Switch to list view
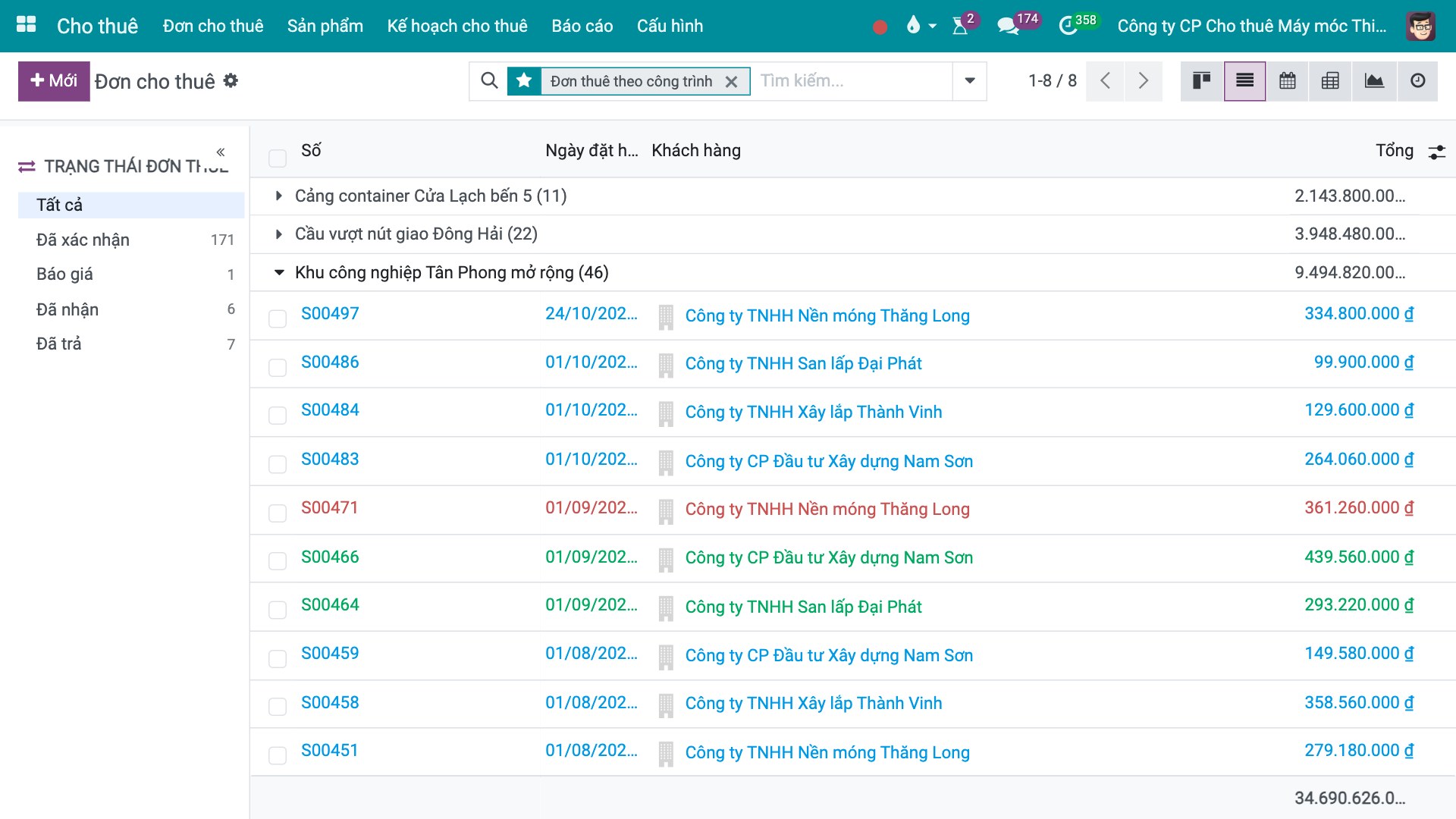The image size is (1456, 819). pyautogui.click(x=1244, y=80)
